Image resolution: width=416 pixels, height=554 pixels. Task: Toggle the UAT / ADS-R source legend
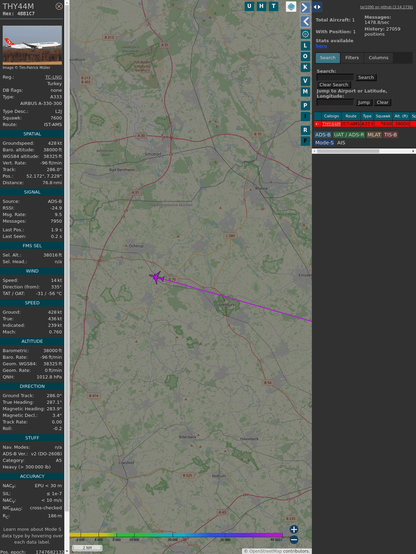(349, 135)
